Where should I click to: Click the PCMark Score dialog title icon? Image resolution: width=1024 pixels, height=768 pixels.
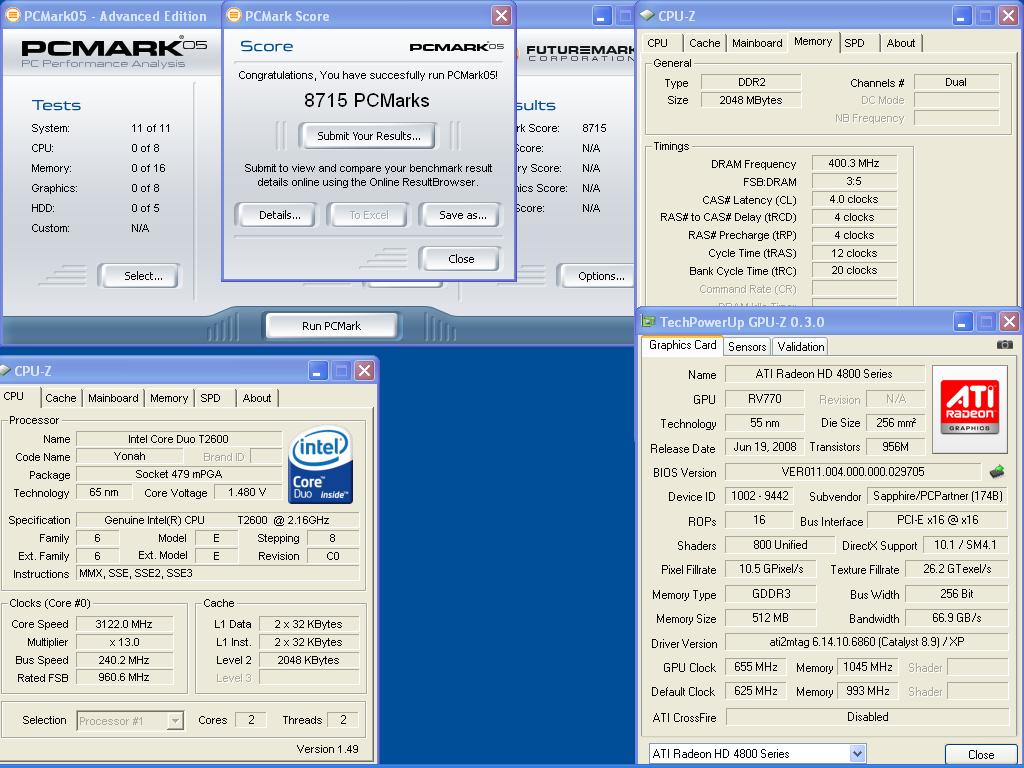click(234, 16)
